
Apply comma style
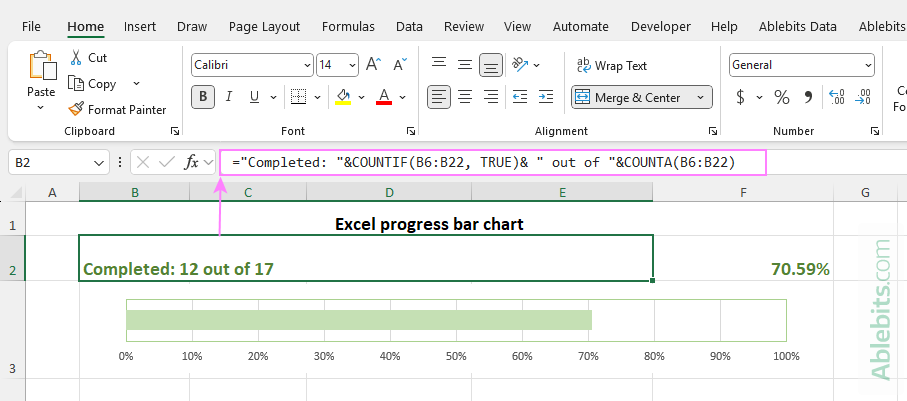pyautogui.click(x=808, y=97)
